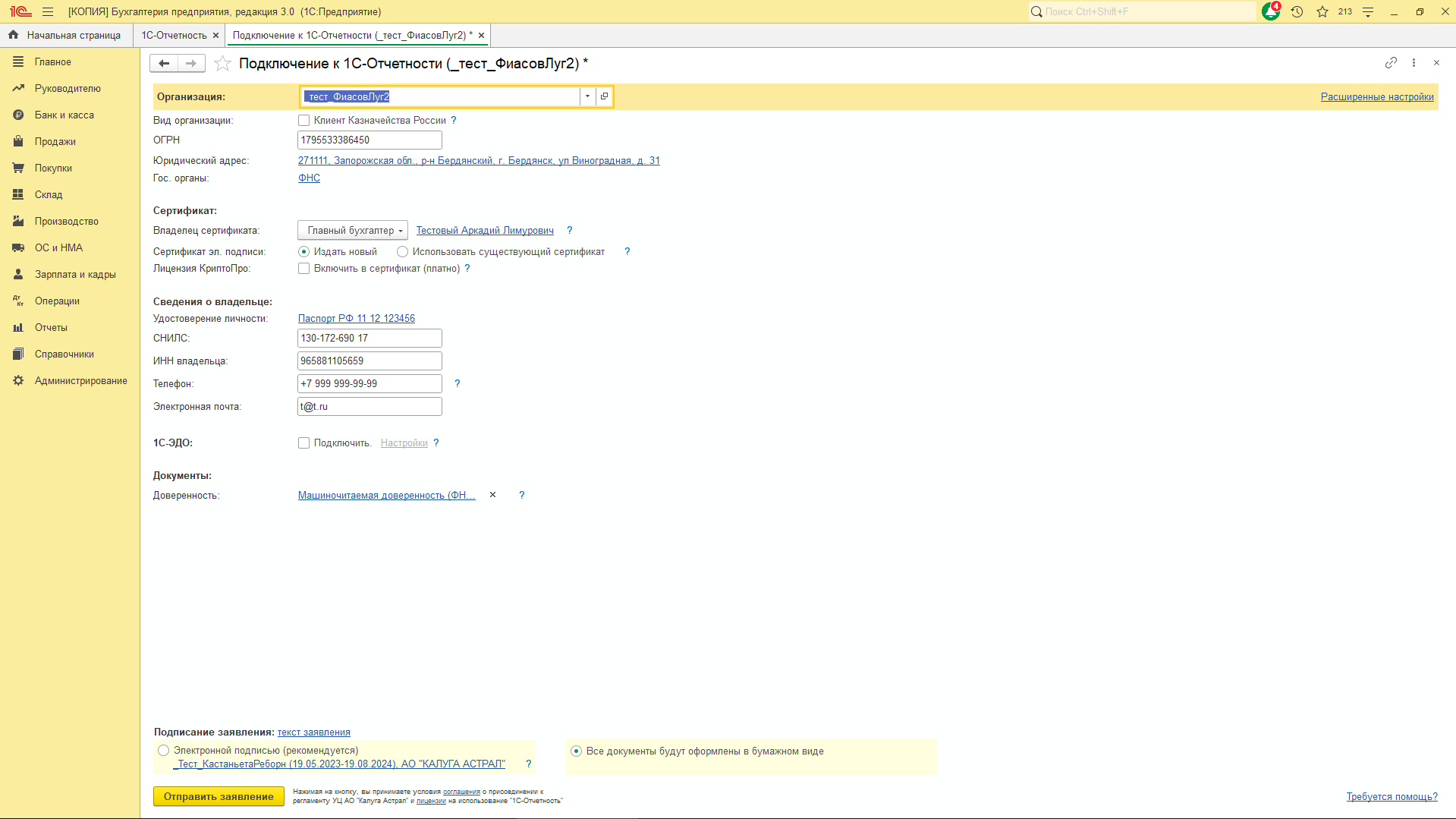Click the home icon on Начальная страница tab

tap(13, 35)
